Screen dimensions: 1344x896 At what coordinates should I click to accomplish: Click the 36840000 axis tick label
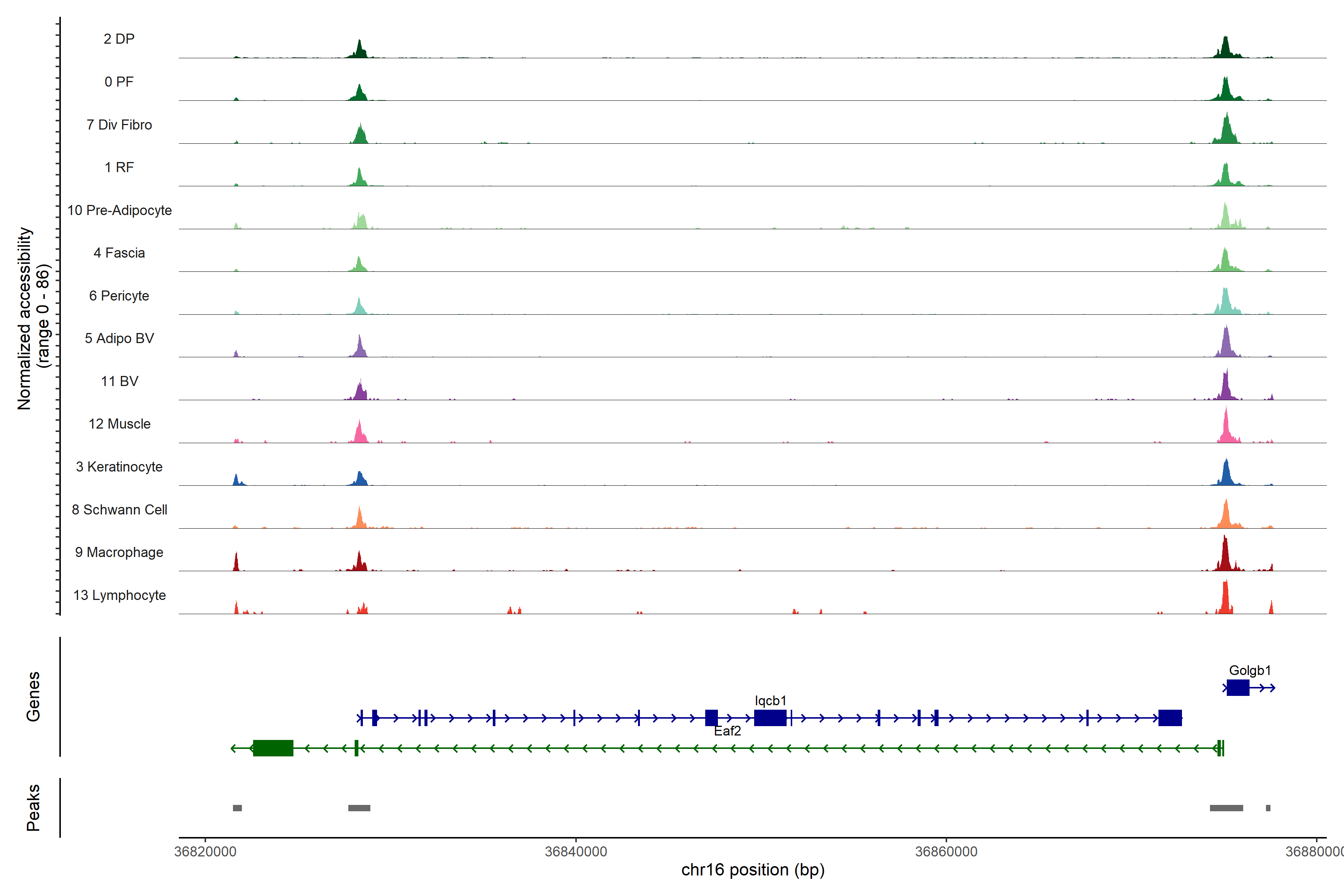point(576,852)
